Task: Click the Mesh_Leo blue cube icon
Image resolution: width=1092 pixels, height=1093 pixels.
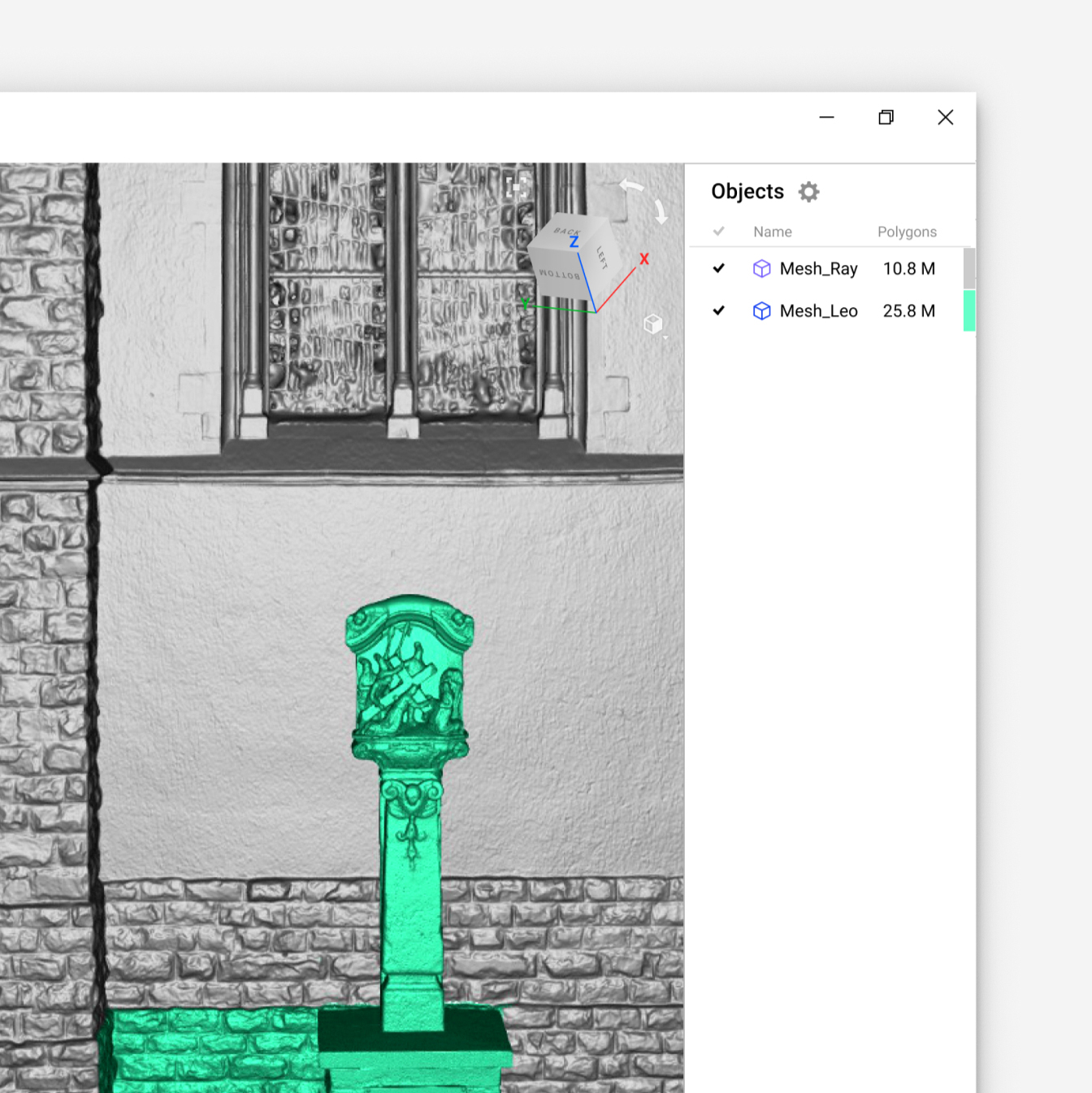Action: [x=761, y=311]
